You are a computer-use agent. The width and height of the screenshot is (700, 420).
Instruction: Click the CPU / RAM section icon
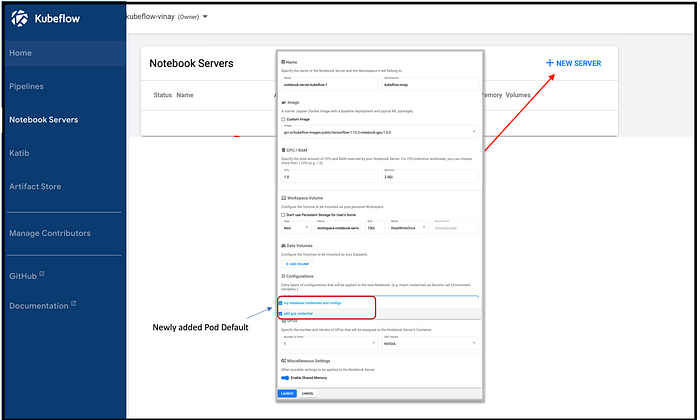pyautogui.click(x=283, y=150)
